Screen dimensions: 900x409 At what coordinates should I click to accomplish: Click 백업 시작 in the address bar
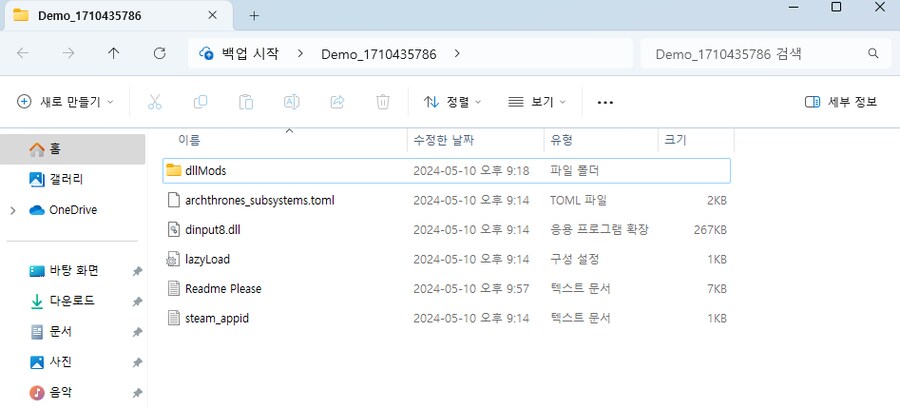pyautogui.click(x=250, y=54)
